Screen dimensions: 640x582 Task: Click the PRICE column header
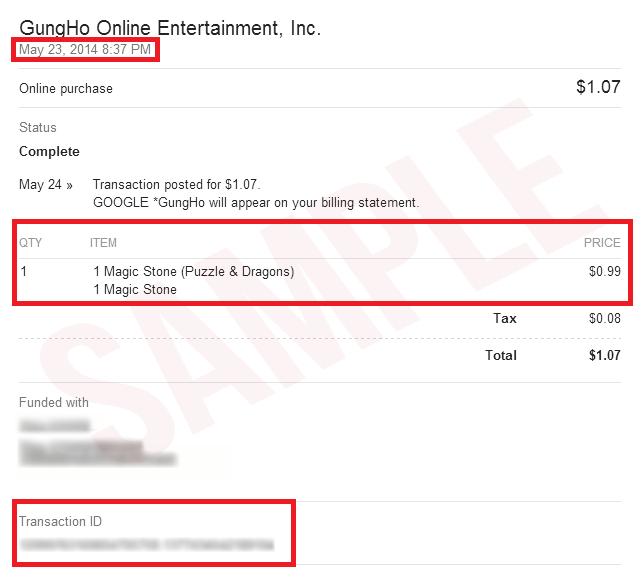[x=602, y=243]
